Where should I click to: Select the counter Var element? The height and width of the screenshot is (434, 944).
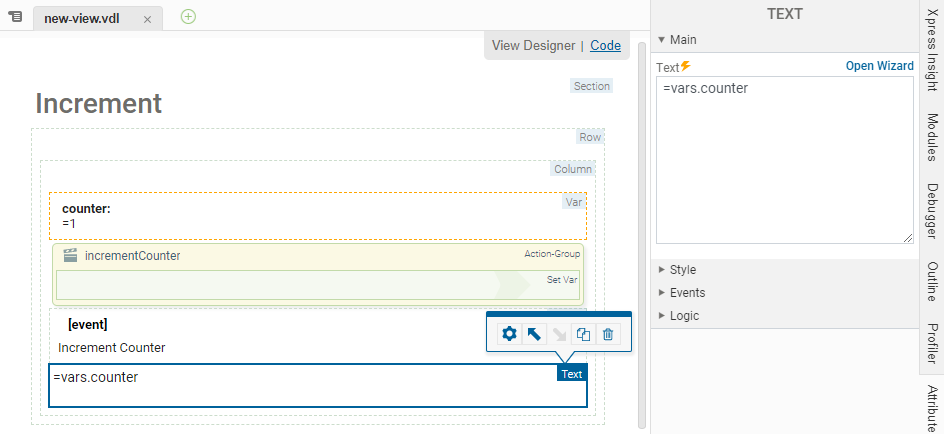coord(317,215)
